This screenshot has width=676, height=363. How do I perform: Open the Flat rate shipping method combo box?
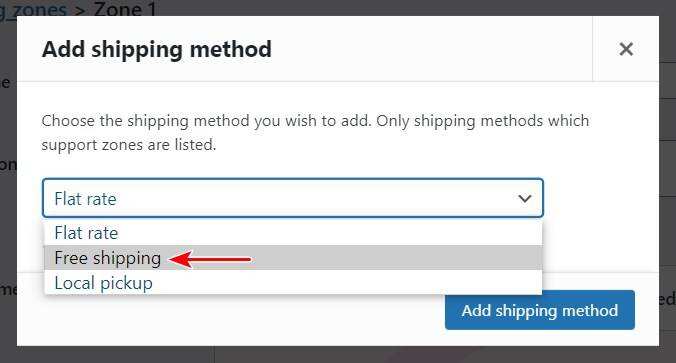(293, 198)
